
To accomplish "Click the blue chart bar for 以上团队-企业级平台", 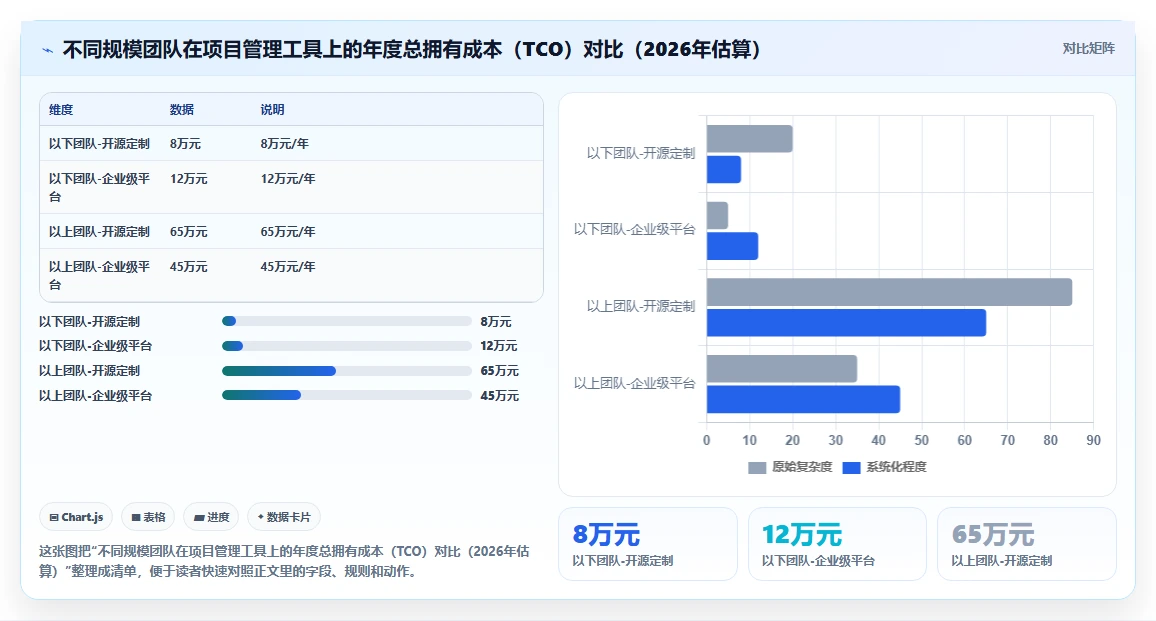I will [x=804, y=399].
